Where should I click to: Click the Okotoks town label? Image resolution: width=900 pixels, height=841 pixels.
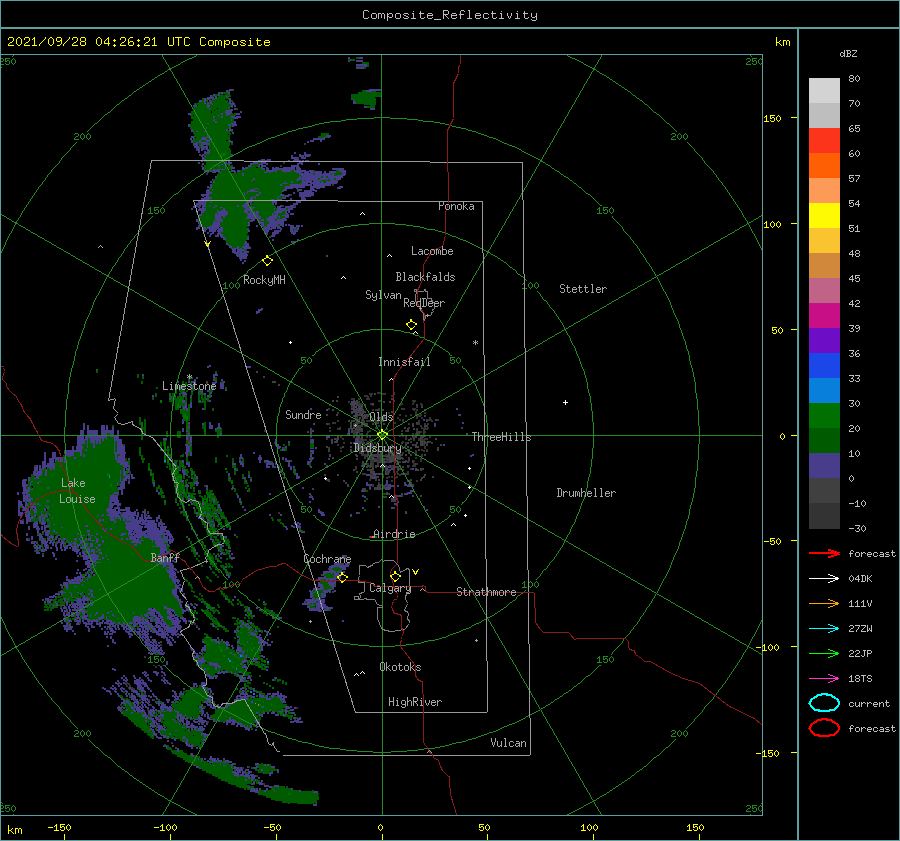coord(400,667)
